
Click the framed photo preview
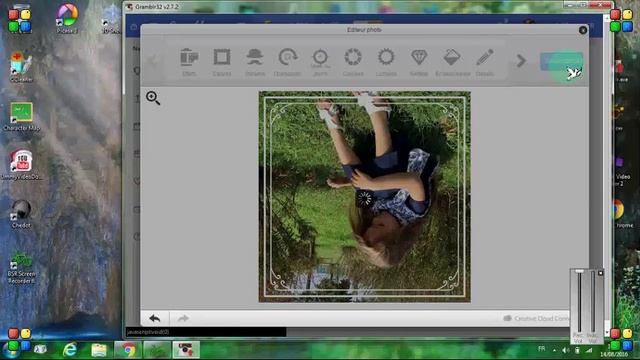(364, 197)
